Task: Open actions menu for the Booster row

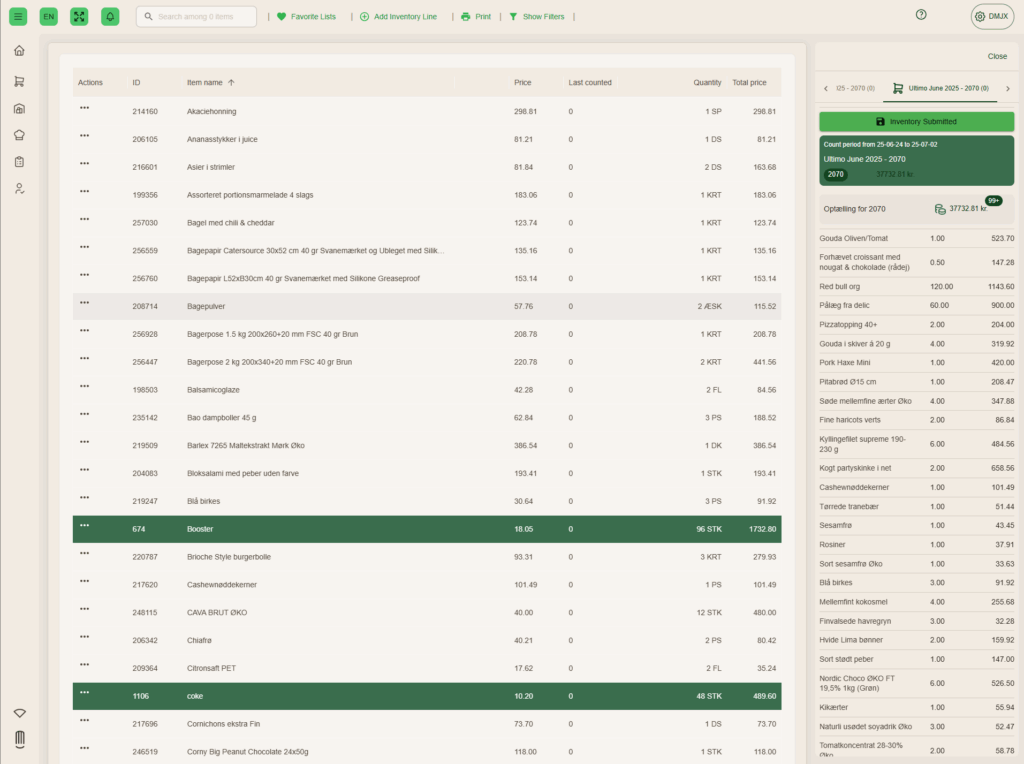Action: pos(84,526)
